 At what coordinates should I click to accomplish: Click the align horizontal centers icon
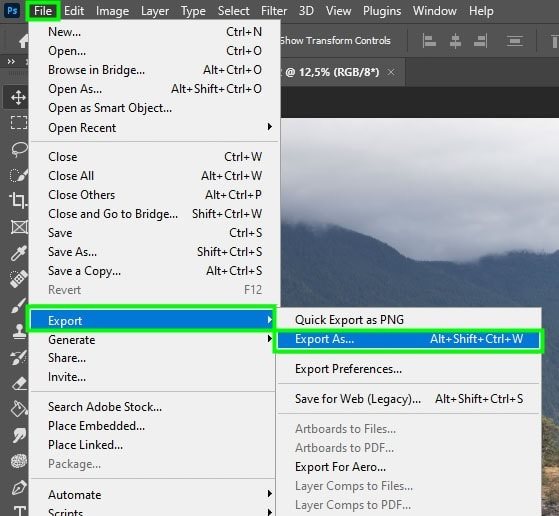click(455, 41)
